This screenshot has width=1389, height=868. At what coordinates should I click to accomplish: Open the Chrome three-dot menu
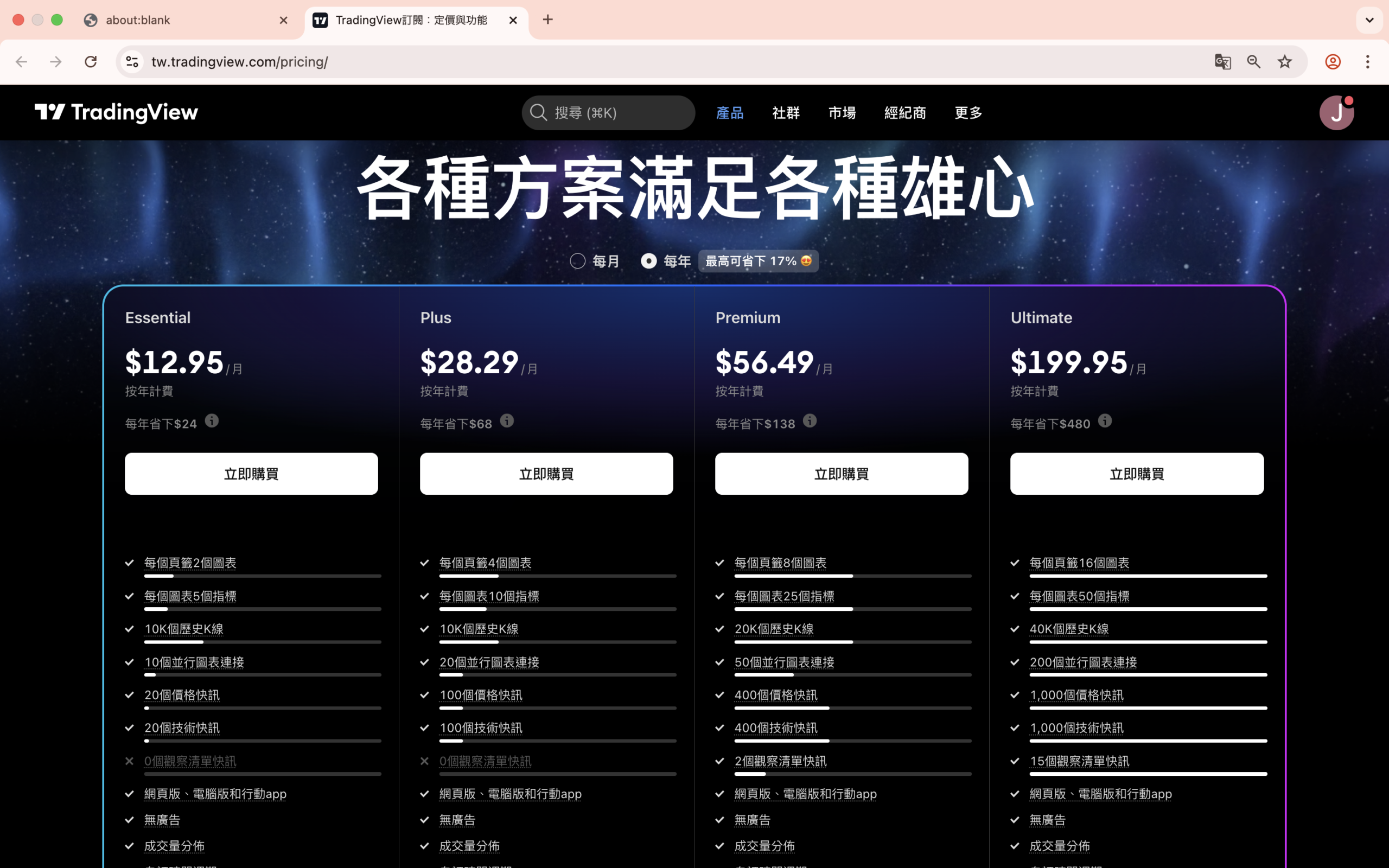(1369, 61)
